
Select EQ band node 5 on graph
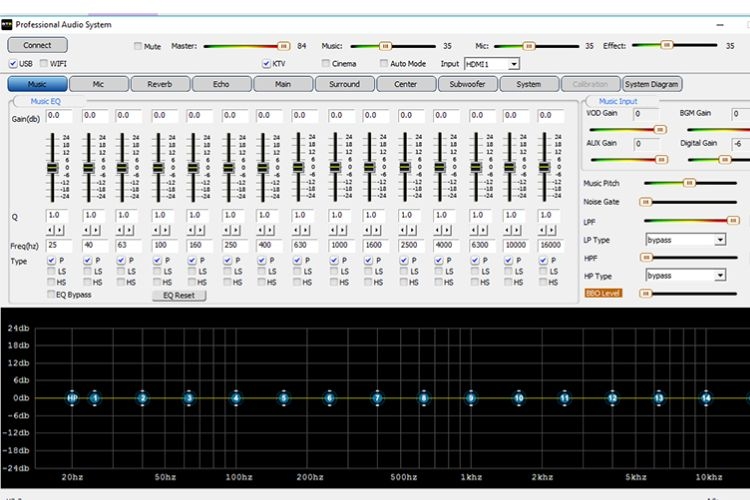tap(283, 398)
